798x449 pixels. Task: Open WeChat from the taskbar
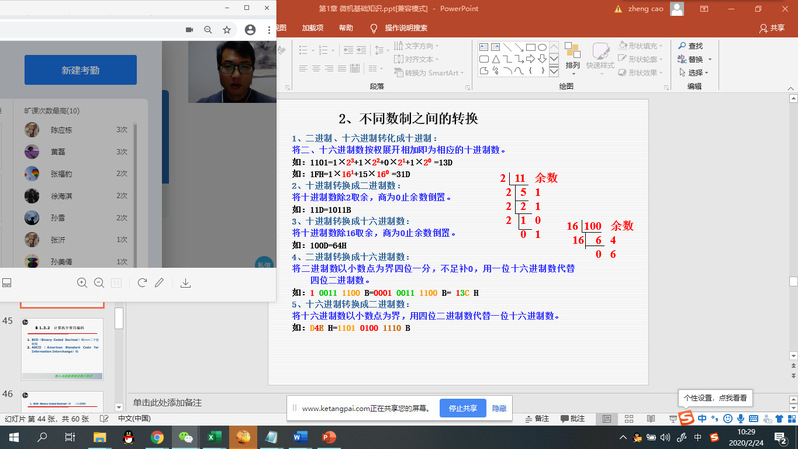185,437
